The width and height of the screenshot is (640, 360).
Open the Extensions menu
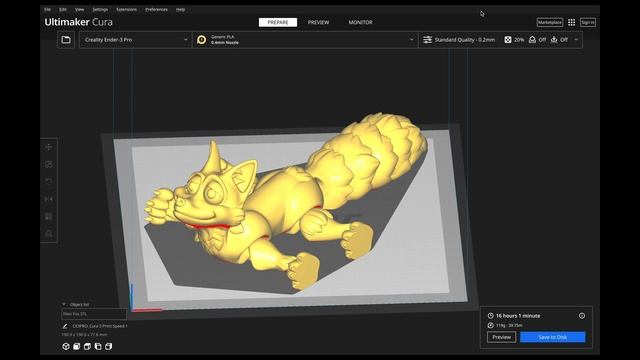tap(127, 9)
